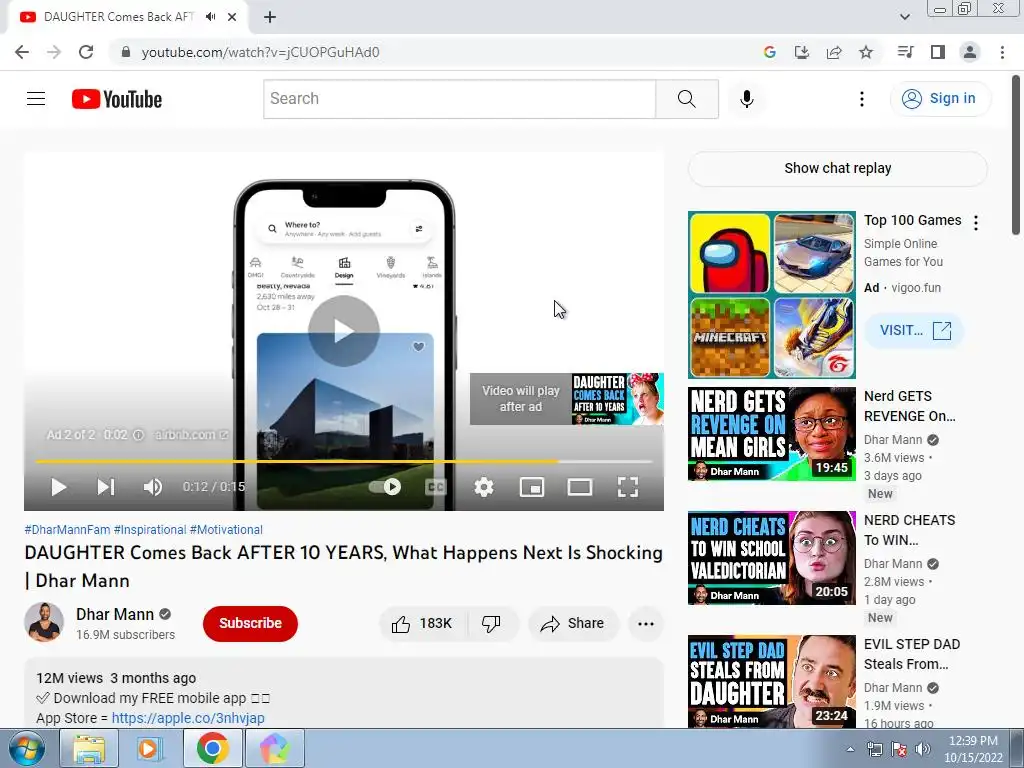Toggle the autoplay switch
Screen dimensions: 1024x768
(x=385, y=487)
